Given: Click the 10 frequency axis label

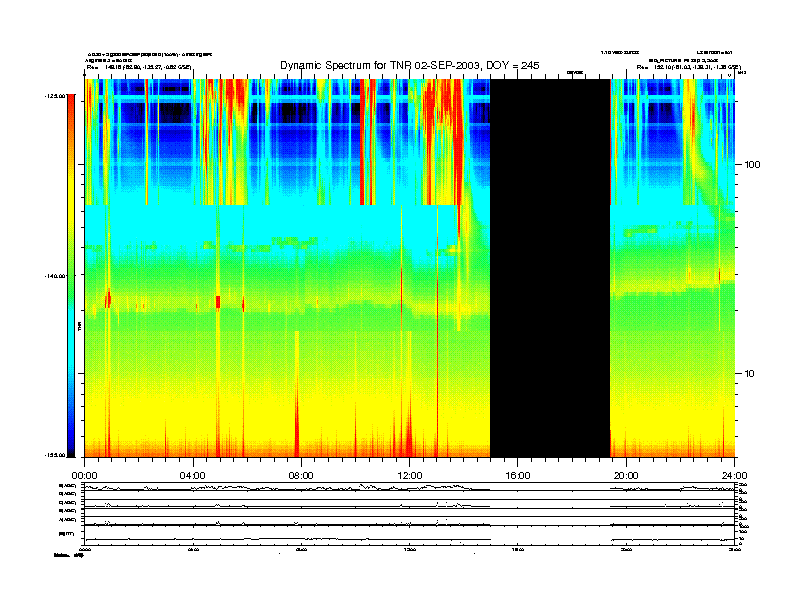Looking at the screenshot, I should coord(750,374).
